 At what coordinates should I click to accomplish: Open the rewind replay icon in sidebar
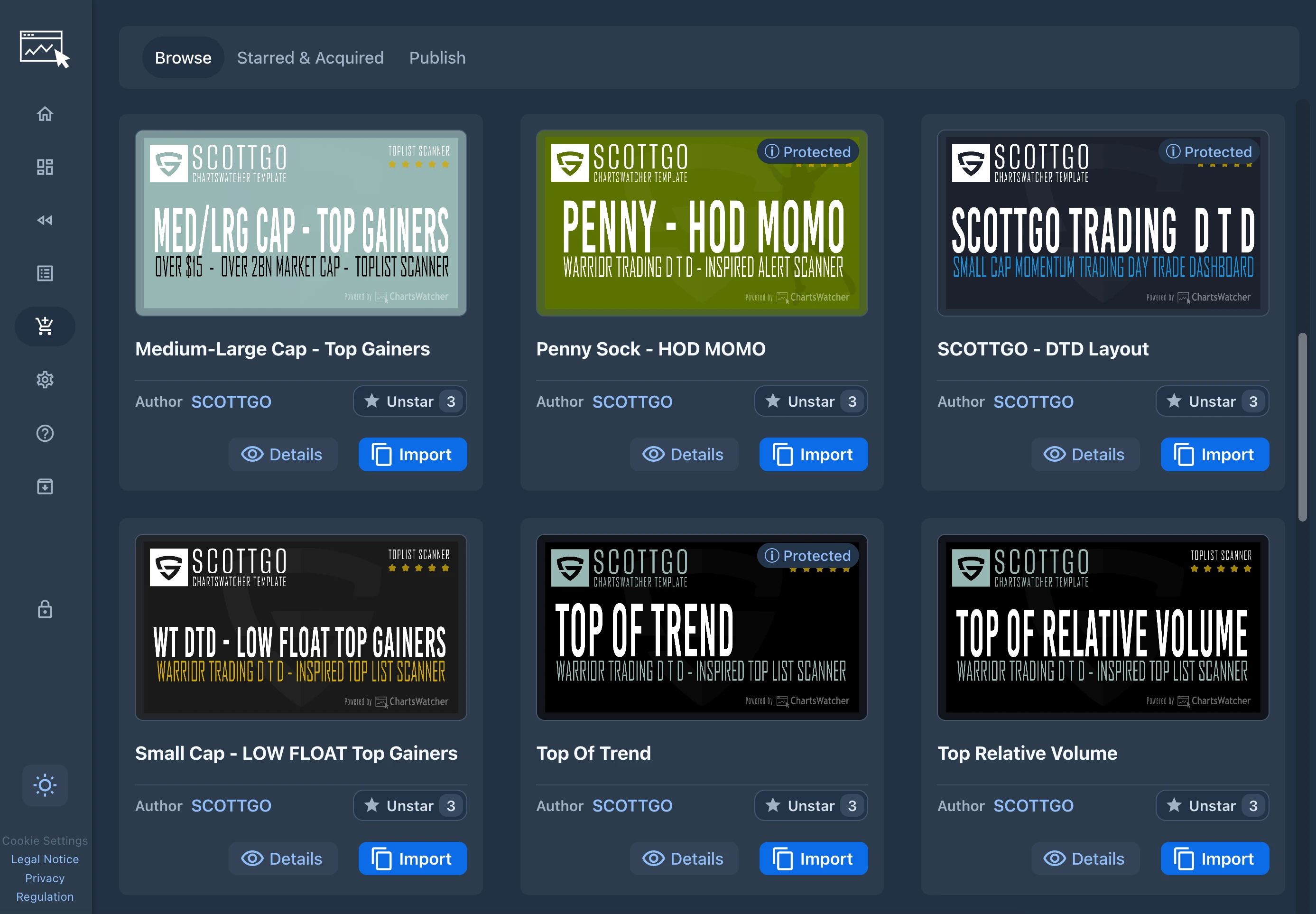click(45, 221)
